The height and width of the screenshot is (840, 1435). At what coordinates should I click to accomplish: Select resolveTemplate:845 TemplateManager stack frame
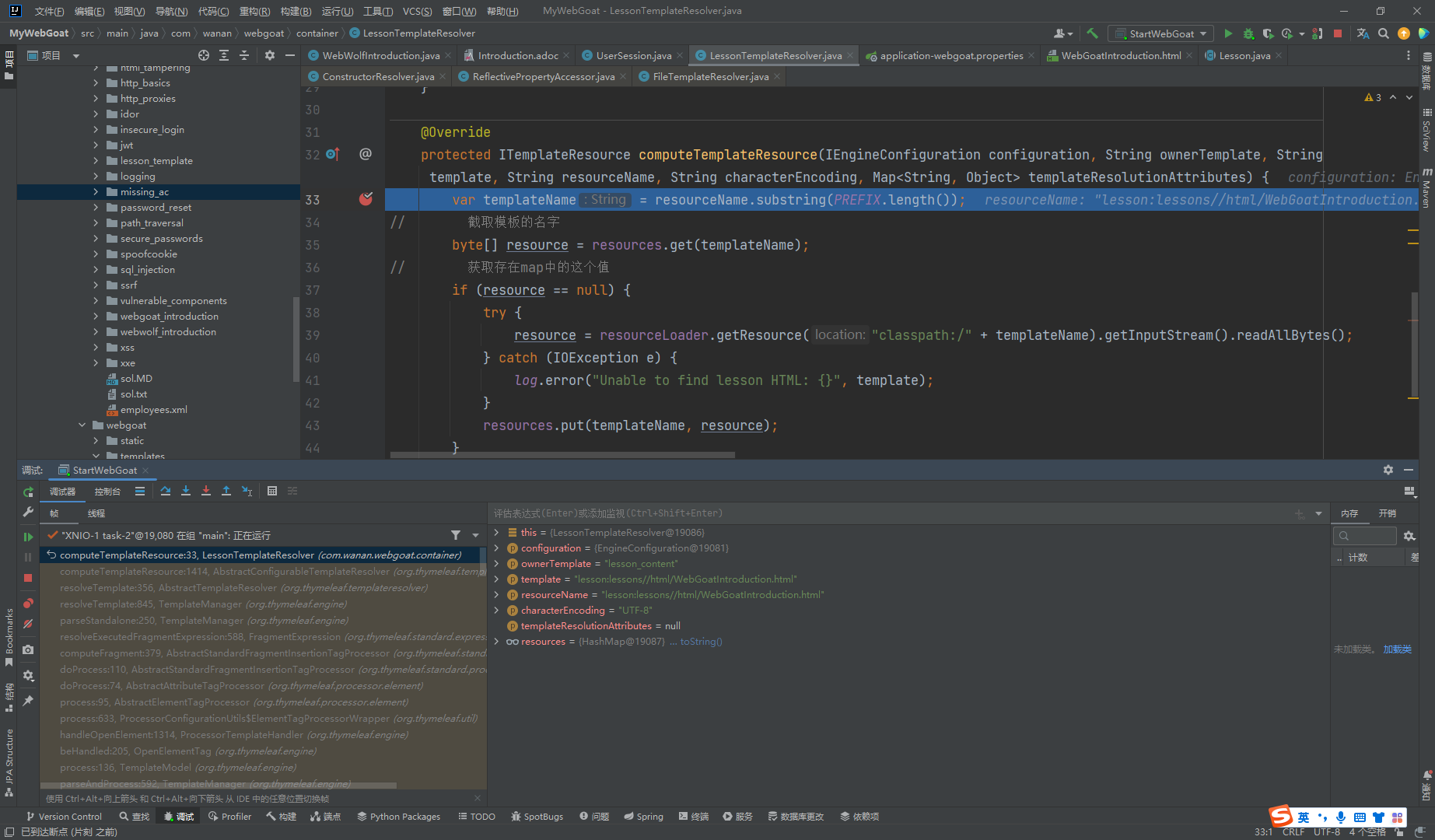[204, 604]
